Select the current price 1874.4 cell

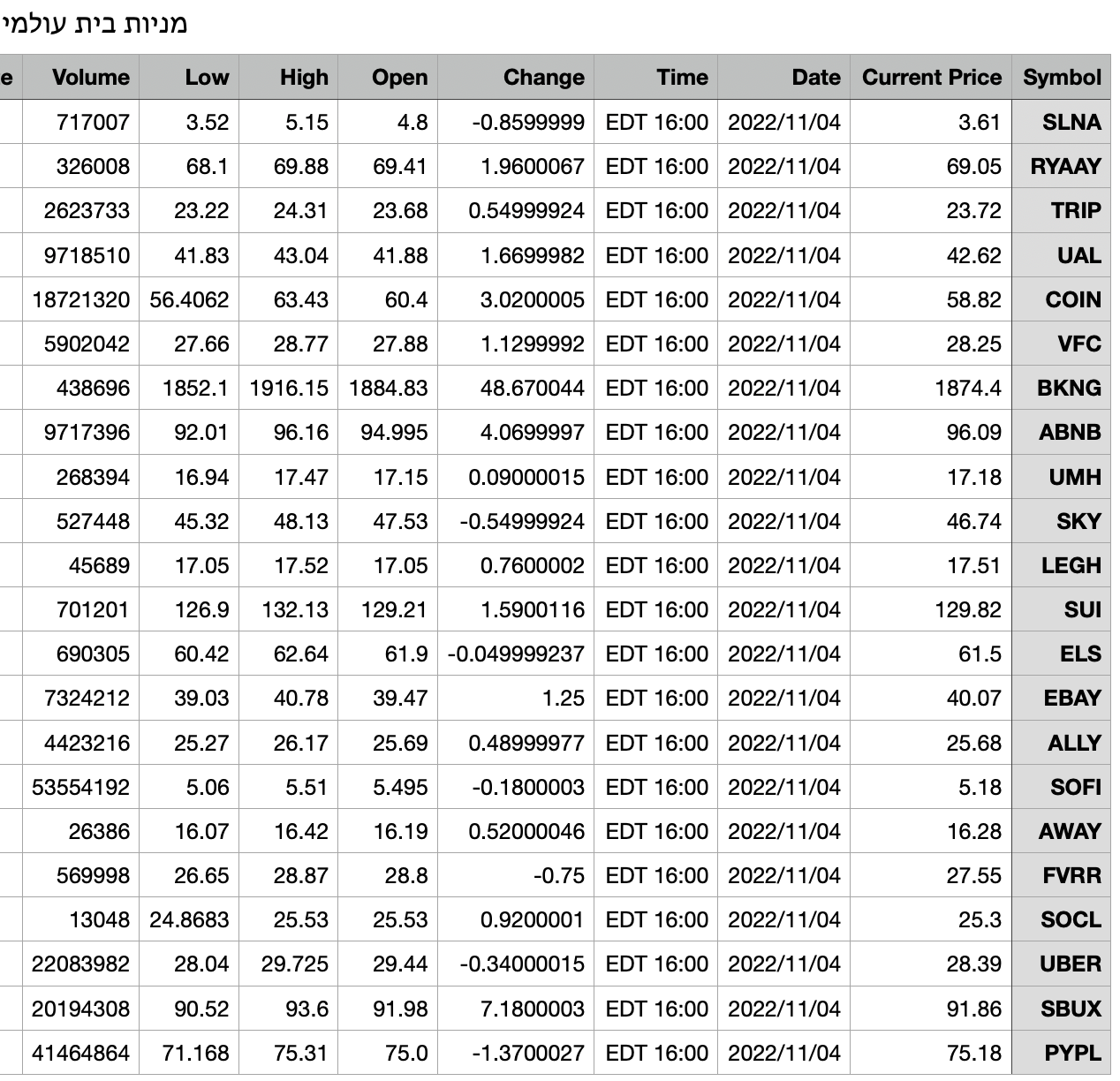(x=931, y=388)
